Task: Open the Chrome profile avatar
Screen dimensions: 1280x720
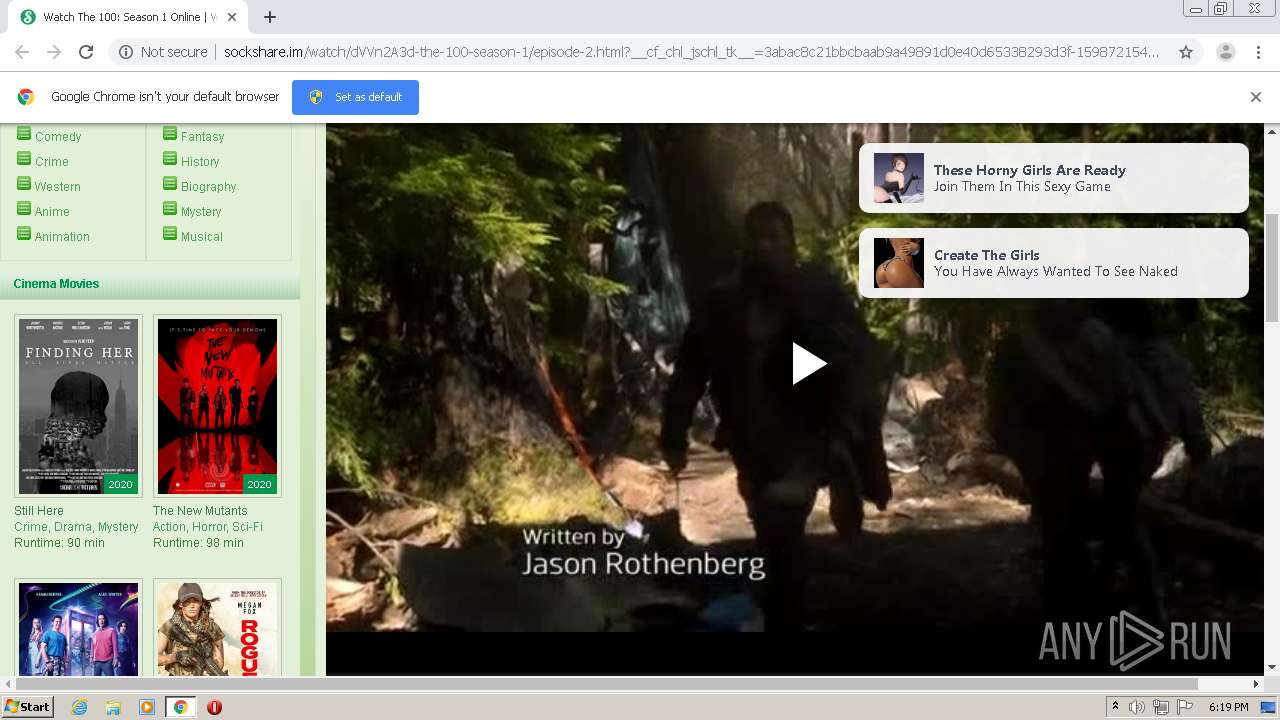Action: coord(1225,52)
